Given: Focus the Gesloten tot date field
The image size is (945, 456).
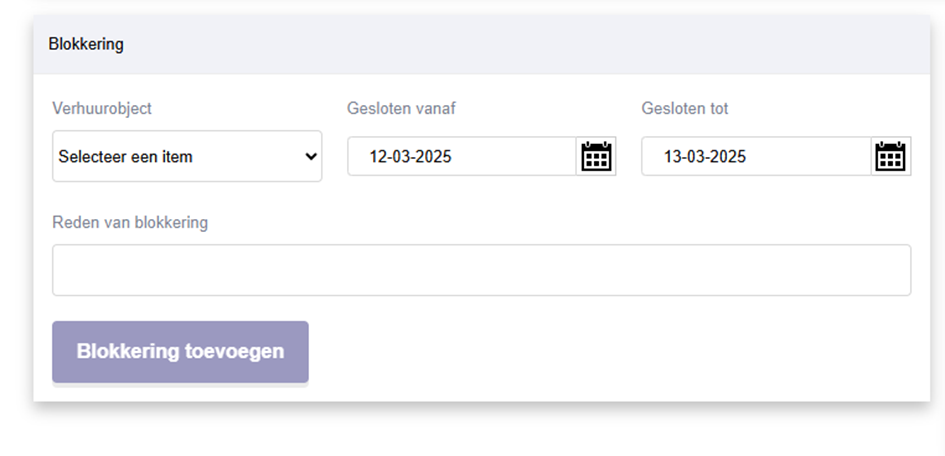Looking at the screenshot, I should [x=756, y=157].
